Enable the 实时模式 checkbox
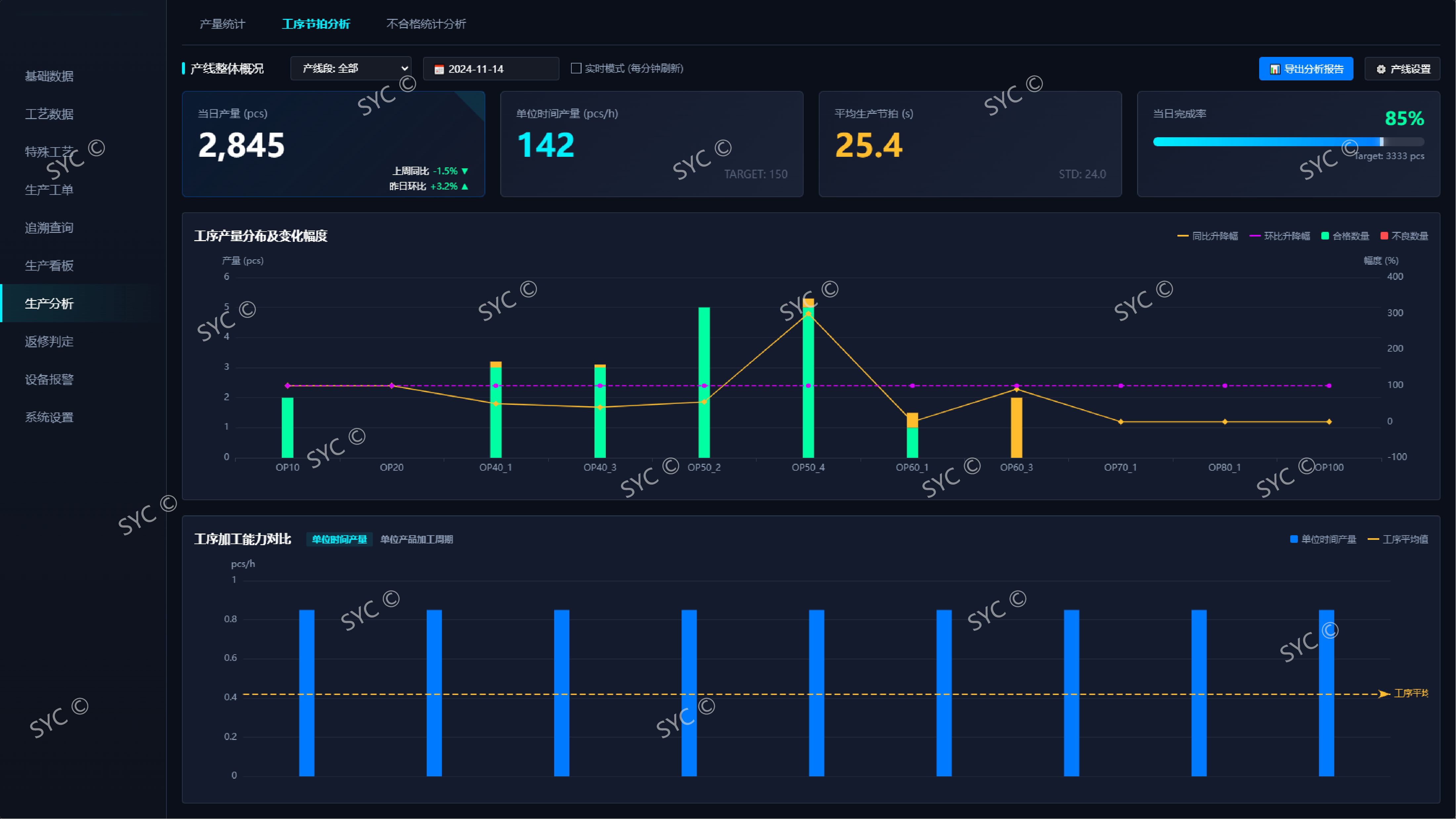Screen dimensions: 1456x819 point(576,68)
